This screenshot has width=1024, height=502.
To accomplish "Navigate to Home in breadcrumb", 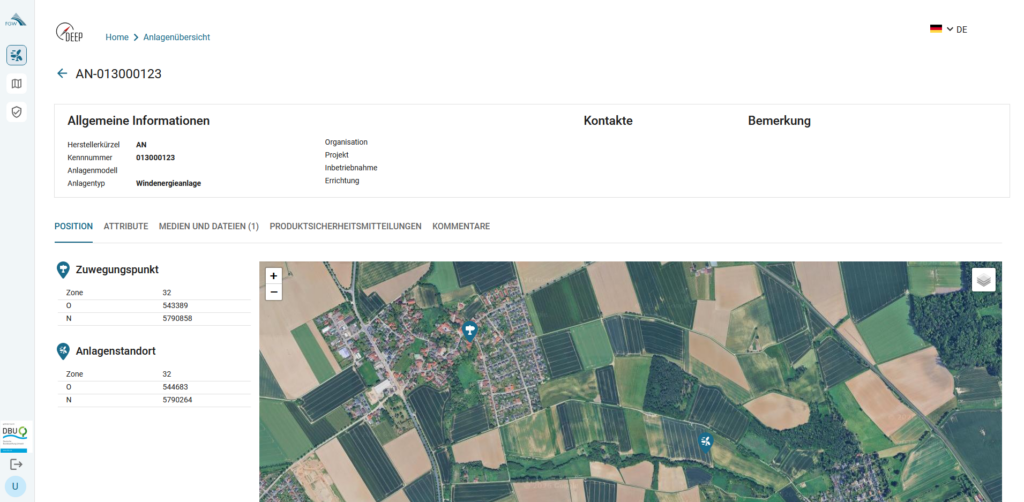I will (117, 37).
